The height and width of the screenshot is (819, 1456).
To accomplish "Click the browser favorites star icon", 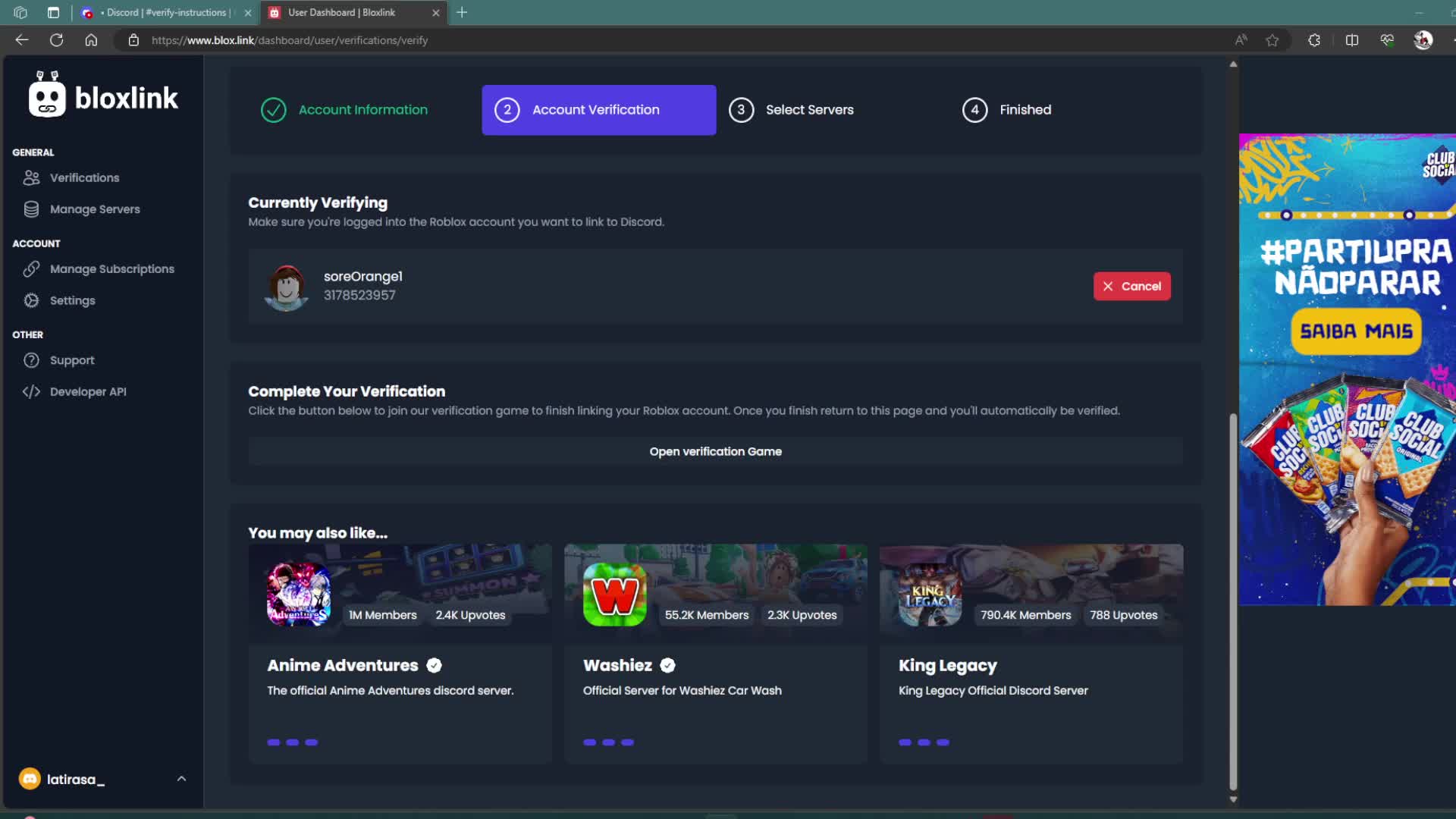I will click(1272, 40).
